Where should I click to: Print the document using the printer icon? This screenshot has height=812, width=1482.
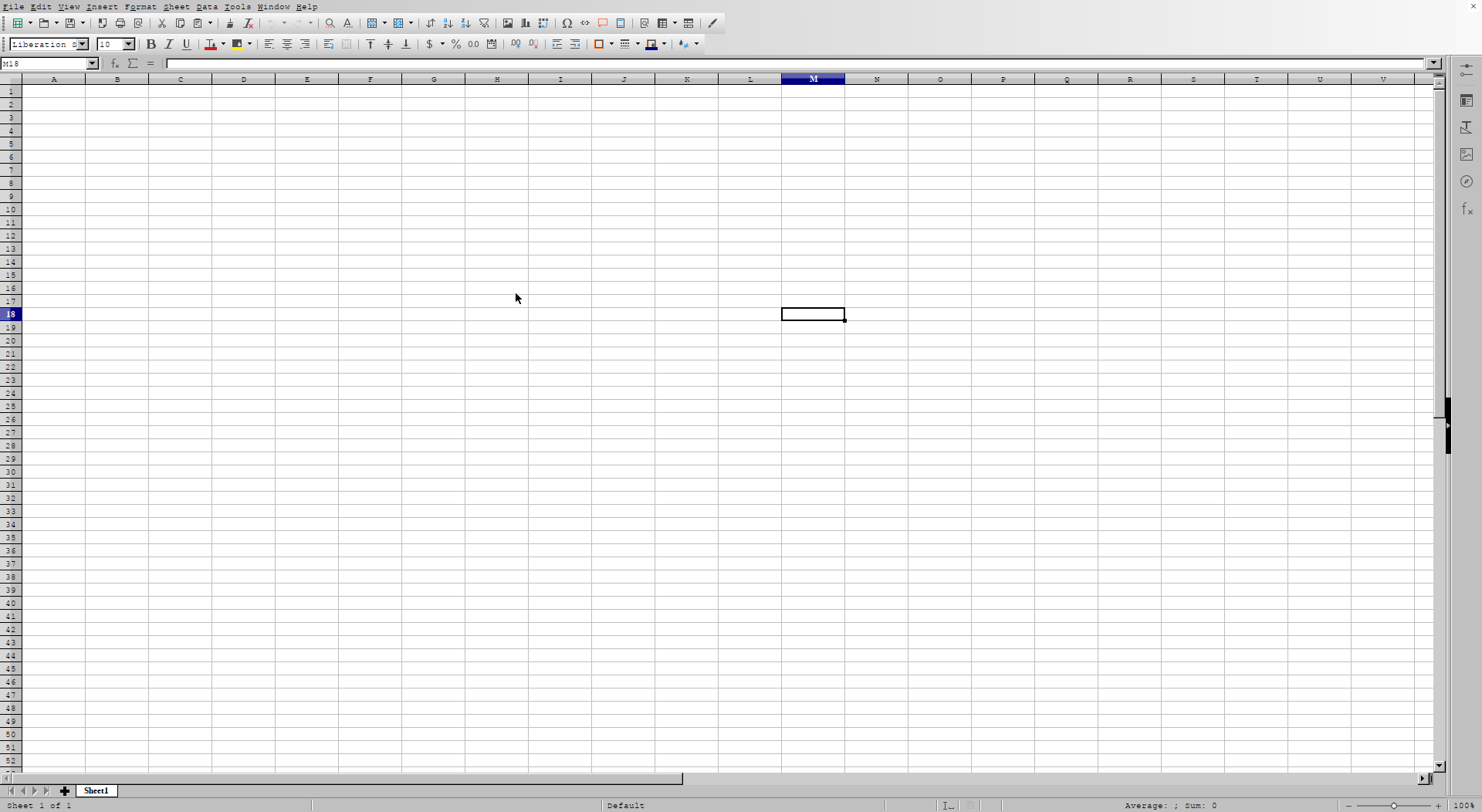click(x=120, y=23)
